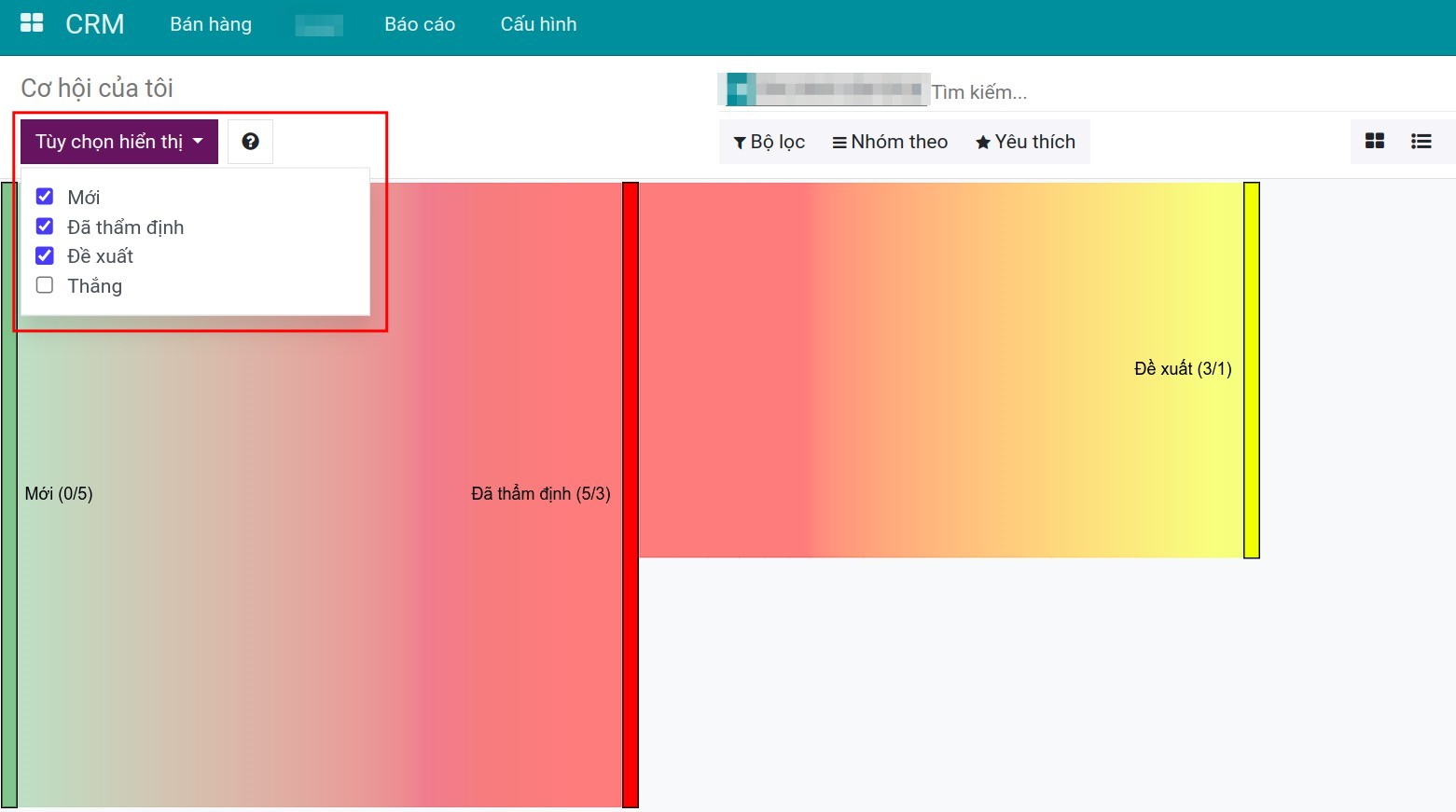Click the yellow Đề xuất stage bar

pos(1251,370)
